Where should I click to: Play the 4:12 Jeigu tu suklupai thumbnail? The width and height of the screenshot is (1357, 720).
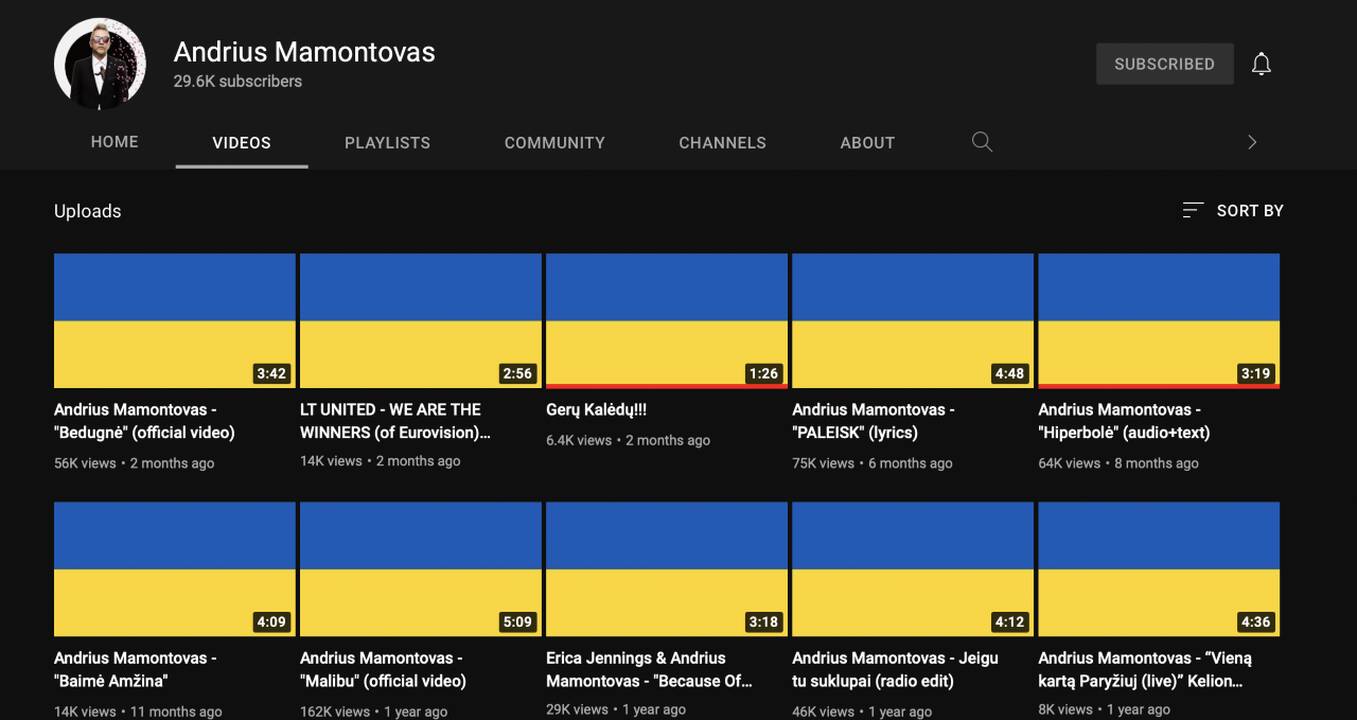click(913, 569)
